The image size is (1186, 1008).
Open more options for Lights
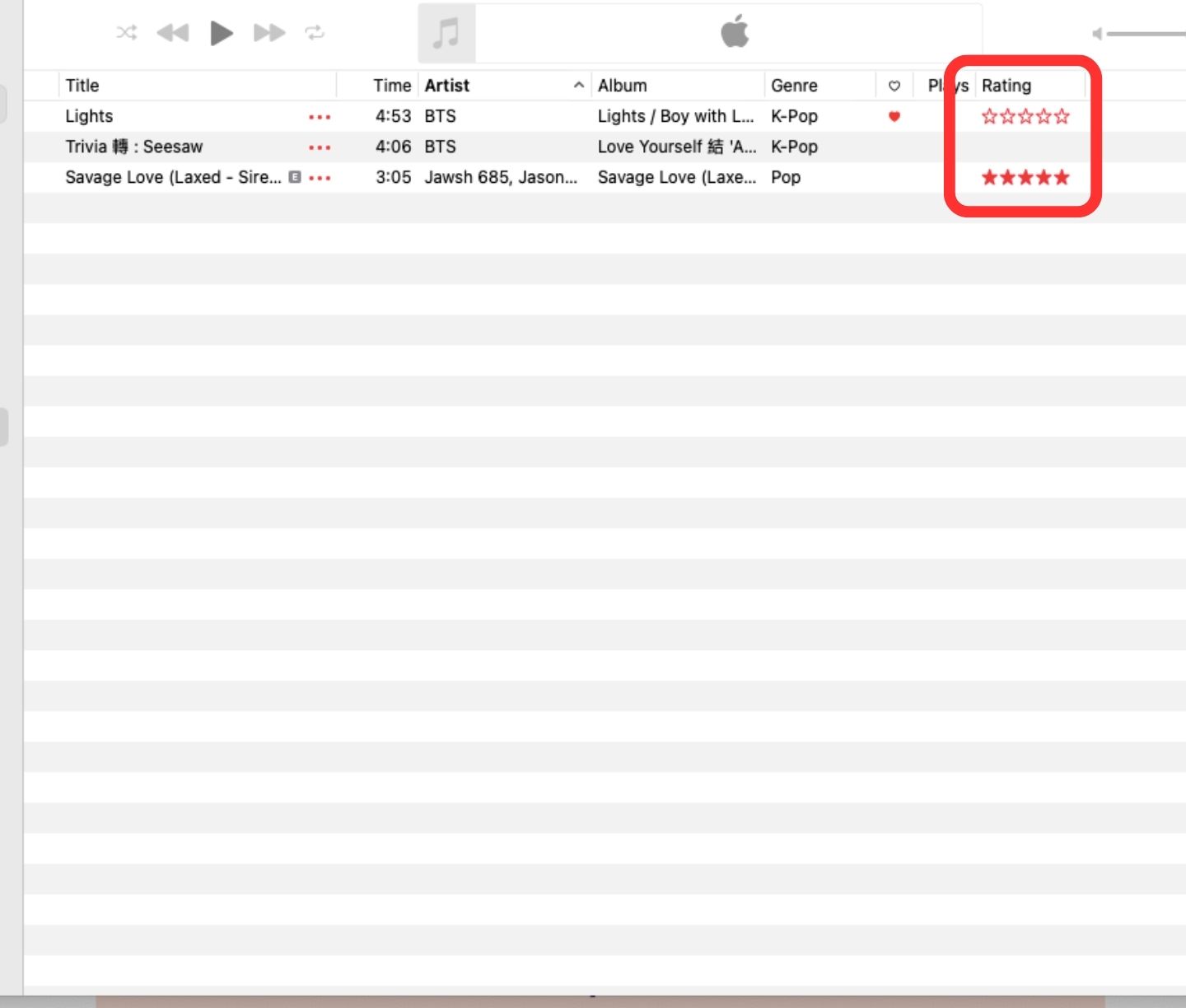[x=320, y=117]
